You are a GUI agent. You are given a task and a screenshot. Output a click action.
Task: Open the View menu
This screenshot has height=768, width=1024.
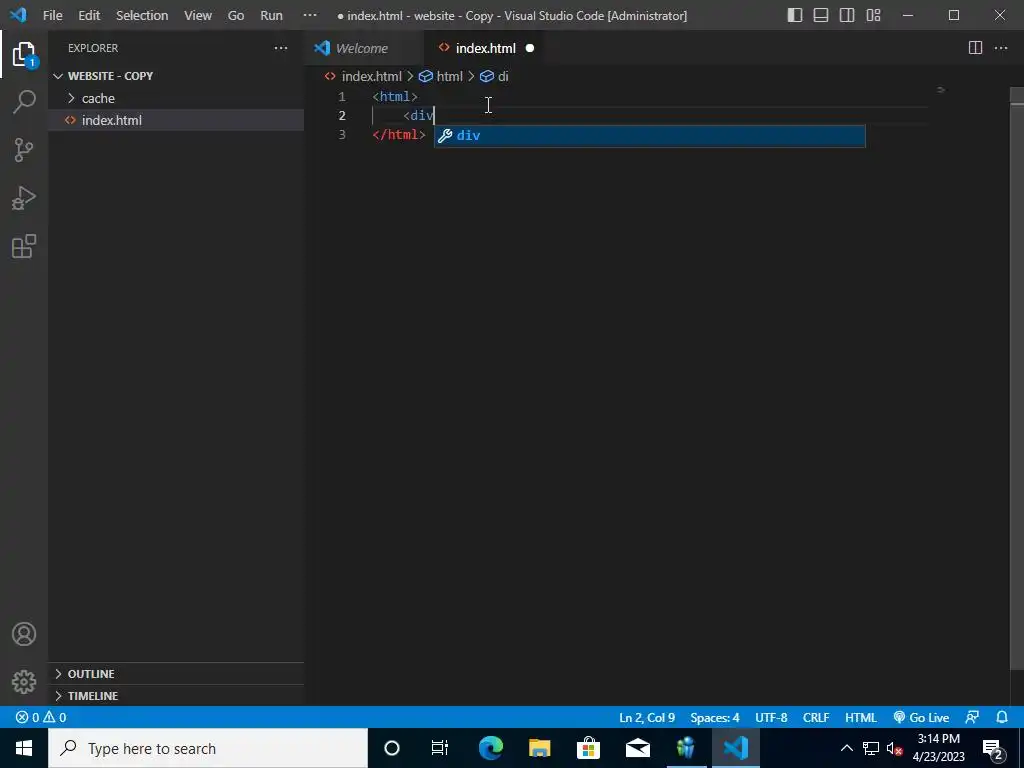198,15
